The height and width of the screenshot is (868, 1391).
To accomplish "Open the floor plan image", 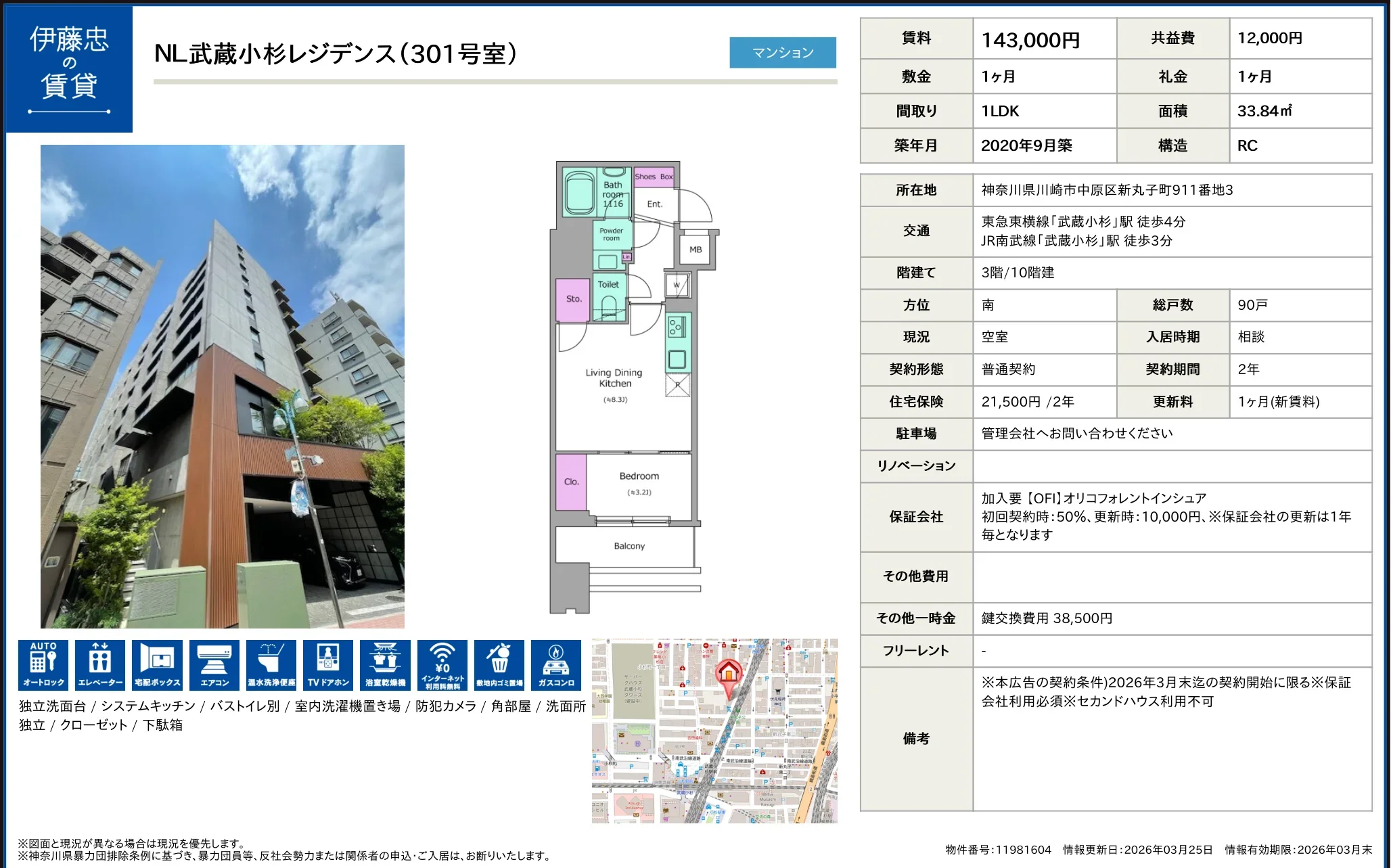I will pyautogui.click(x=633, y=387).
